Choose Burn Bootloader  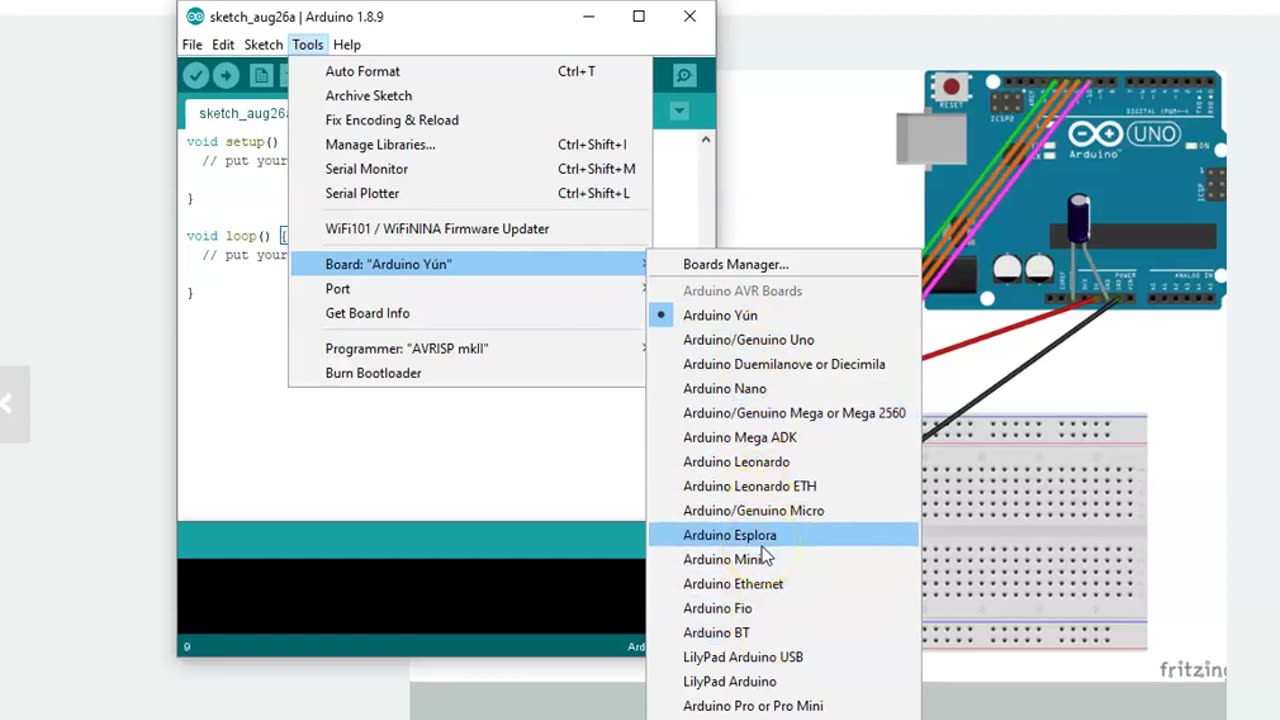pos(470,373)
